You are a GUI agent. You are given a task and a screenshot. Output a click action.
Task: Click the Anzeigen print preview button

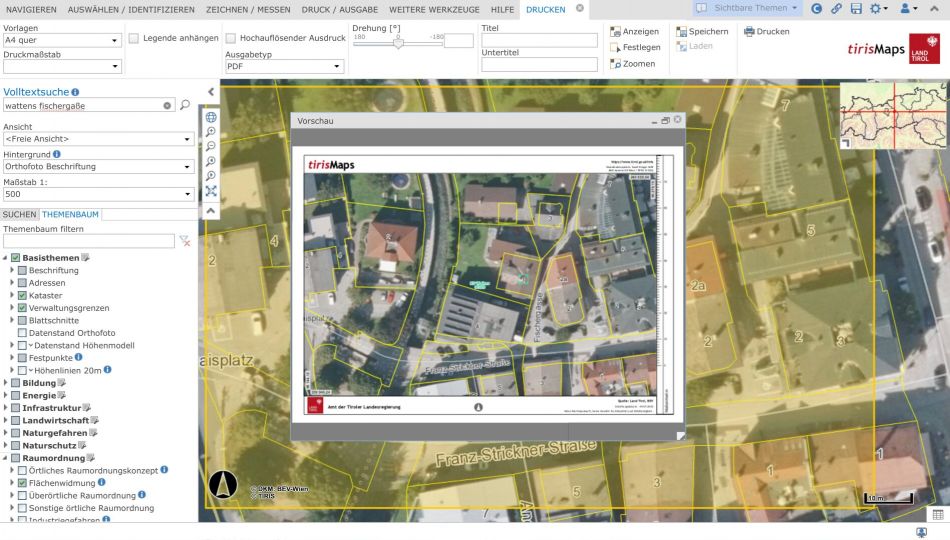point(634,32)
